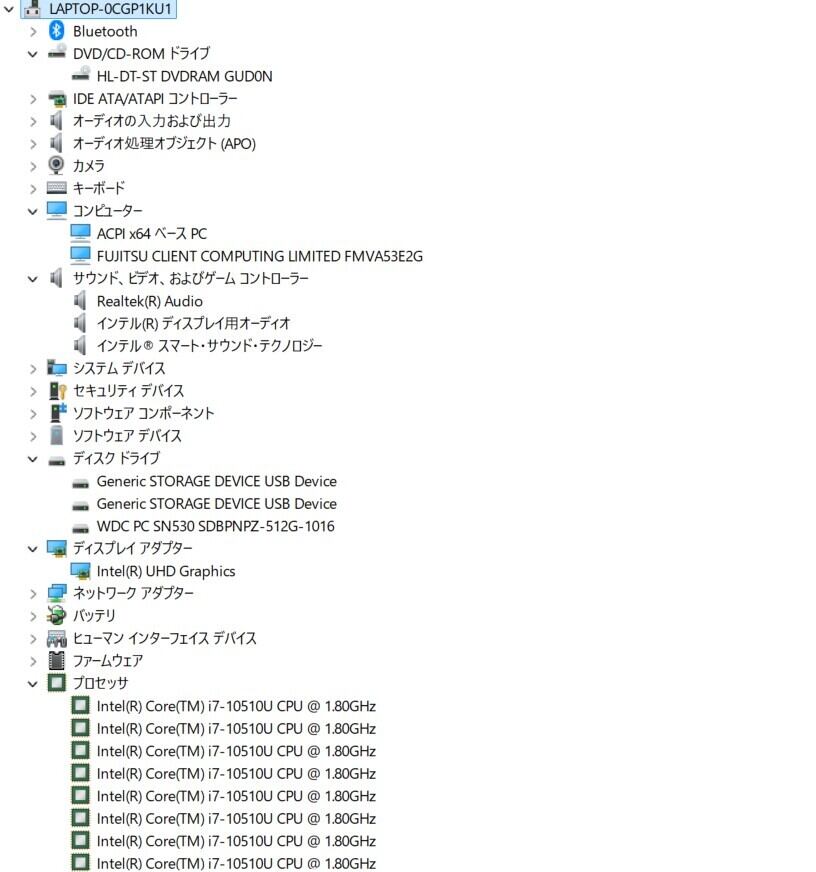Collapse the ディスク ドライブ node

point(33,459)
